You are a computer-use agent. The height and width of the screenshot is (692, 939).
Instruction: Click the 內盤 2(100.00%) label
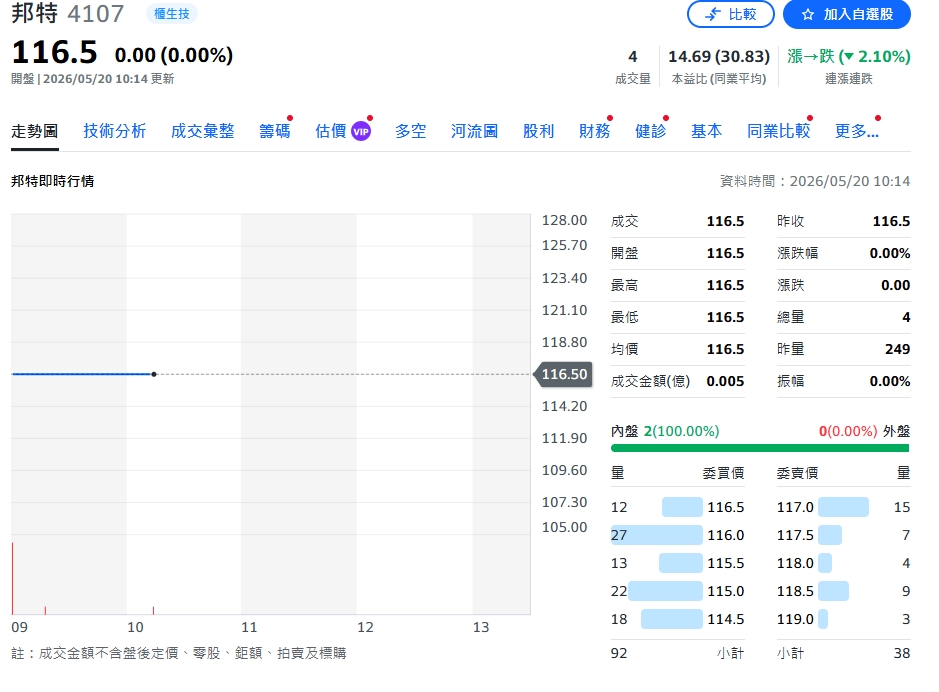665,431
